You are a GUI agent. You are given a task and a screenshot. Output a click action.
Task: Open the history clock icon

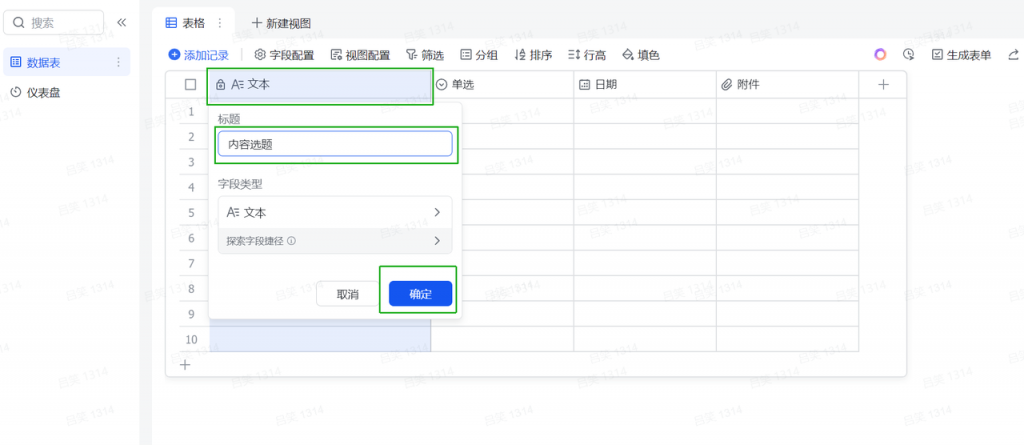pos(908,55)
